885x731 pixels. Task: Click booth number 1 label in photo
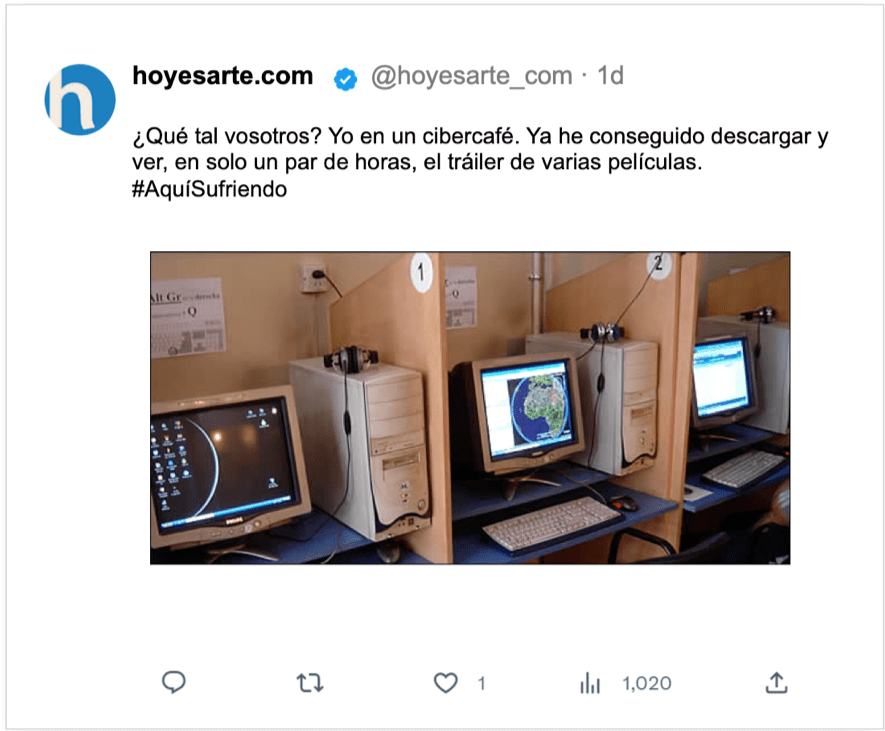point(420,273)
